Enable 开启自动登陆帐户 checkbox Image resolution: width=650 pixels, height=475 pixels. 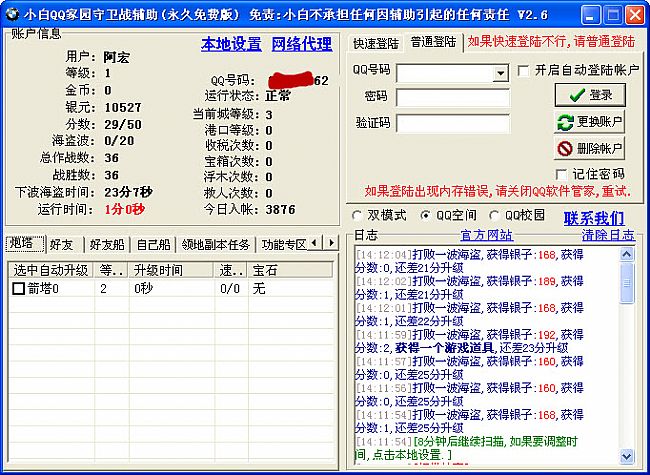524,70
